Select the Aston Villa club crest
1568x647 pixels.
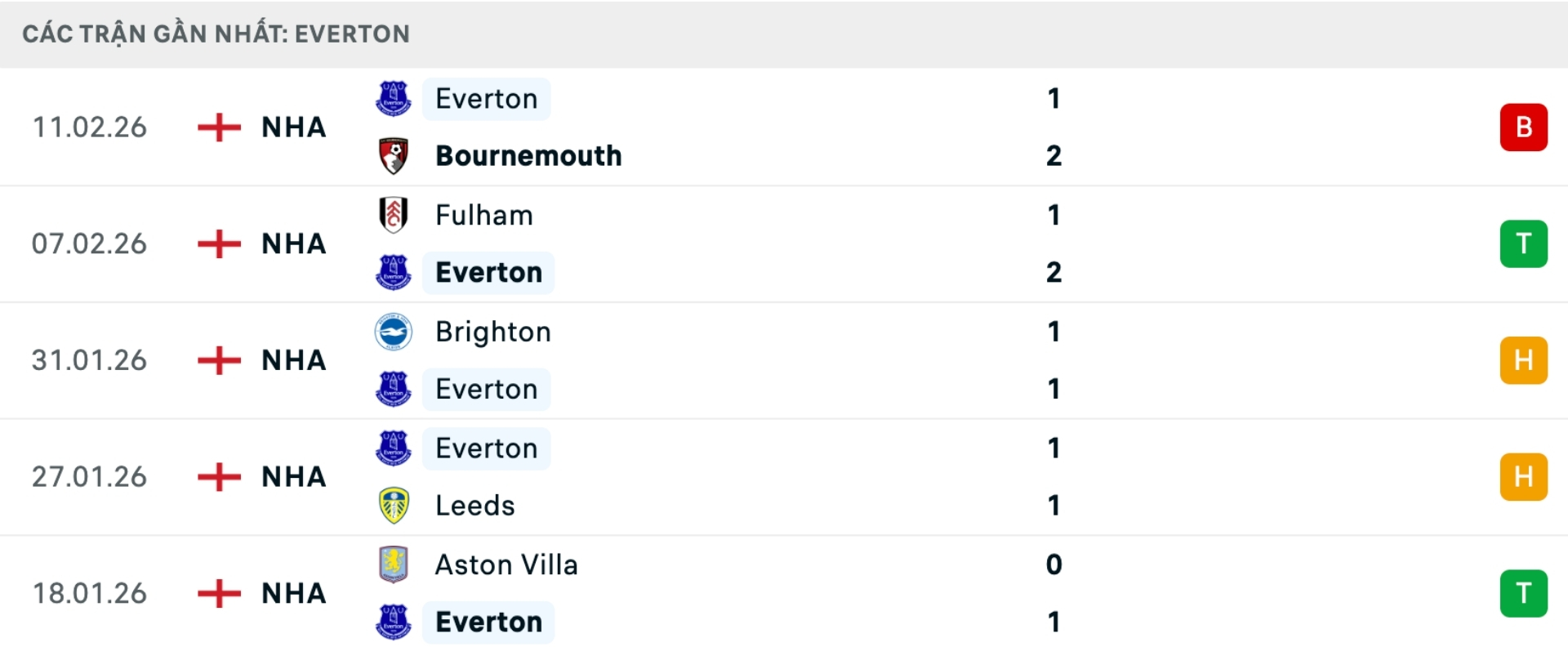[393, 564]
